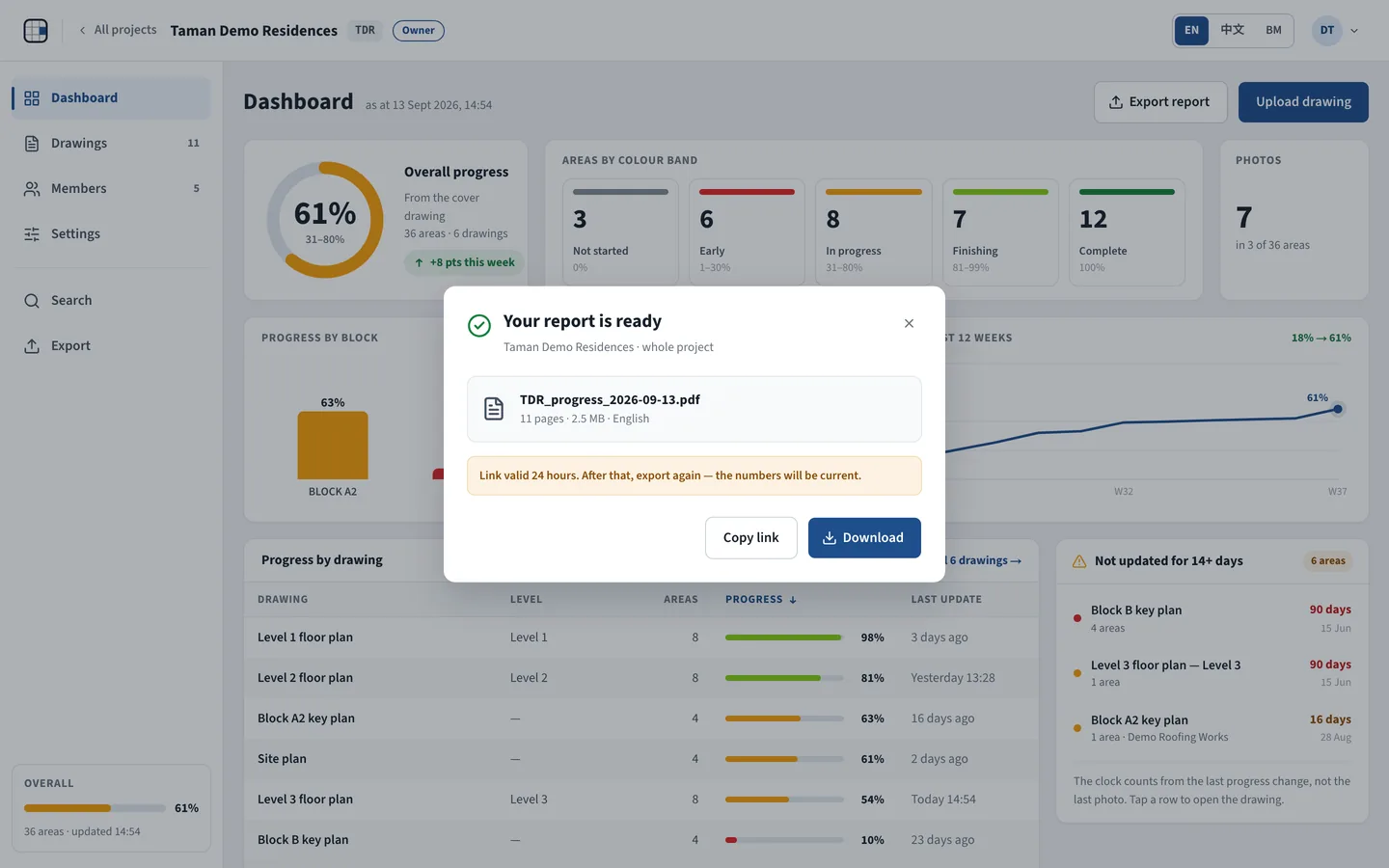Click the 98% progress bar for Level 1
The height and width of the screenshot is (868, 1389).
tap(784, 637)
